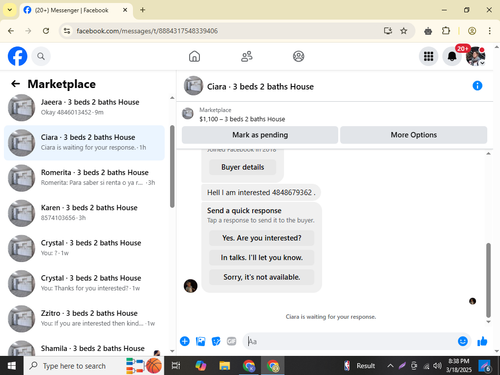Open File Explorer from taskbar
This screenshot has width=500, height=375.
coord(225,366)
